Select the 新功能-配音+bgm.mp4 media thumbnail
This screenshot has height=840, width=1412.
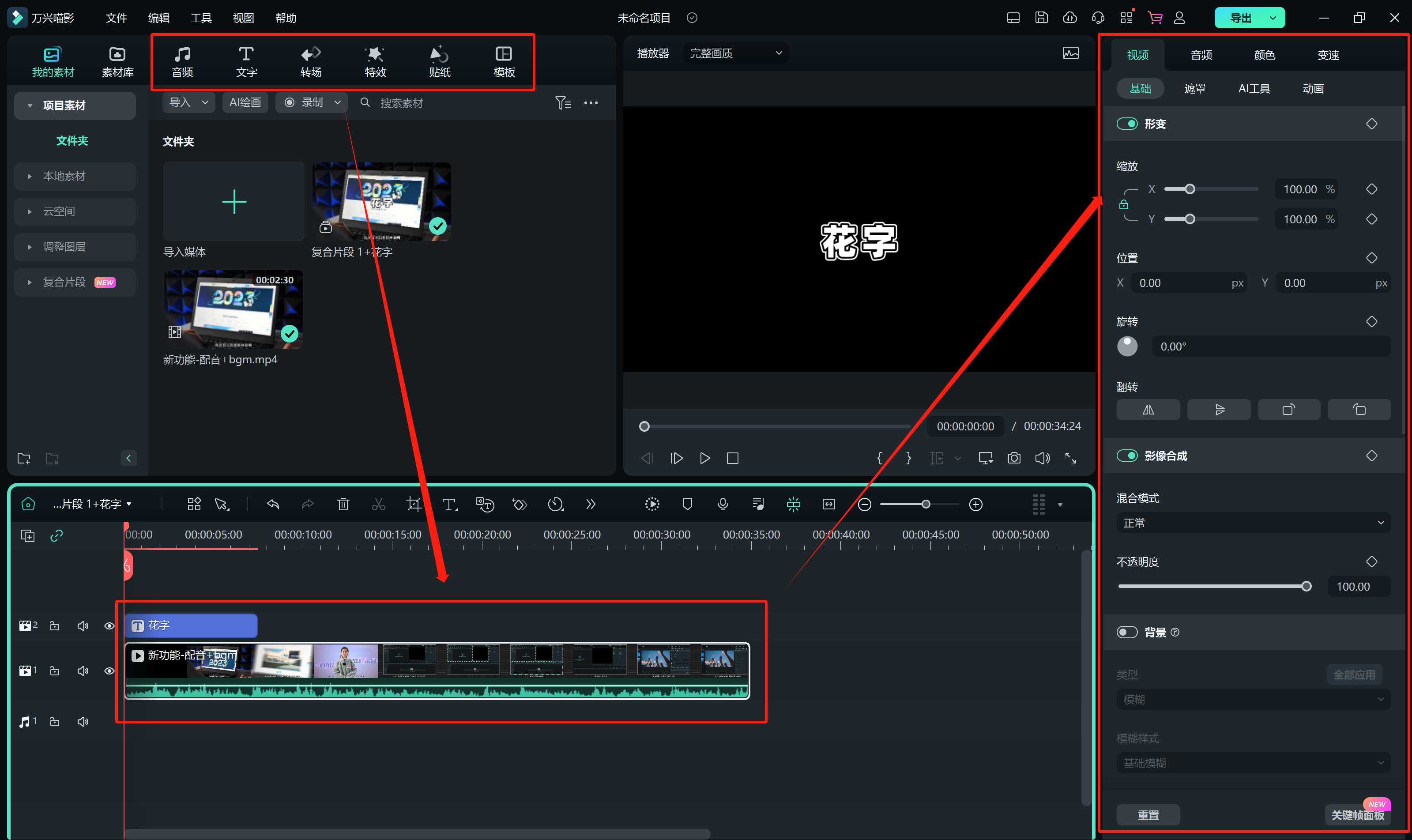tap(233, 309)
